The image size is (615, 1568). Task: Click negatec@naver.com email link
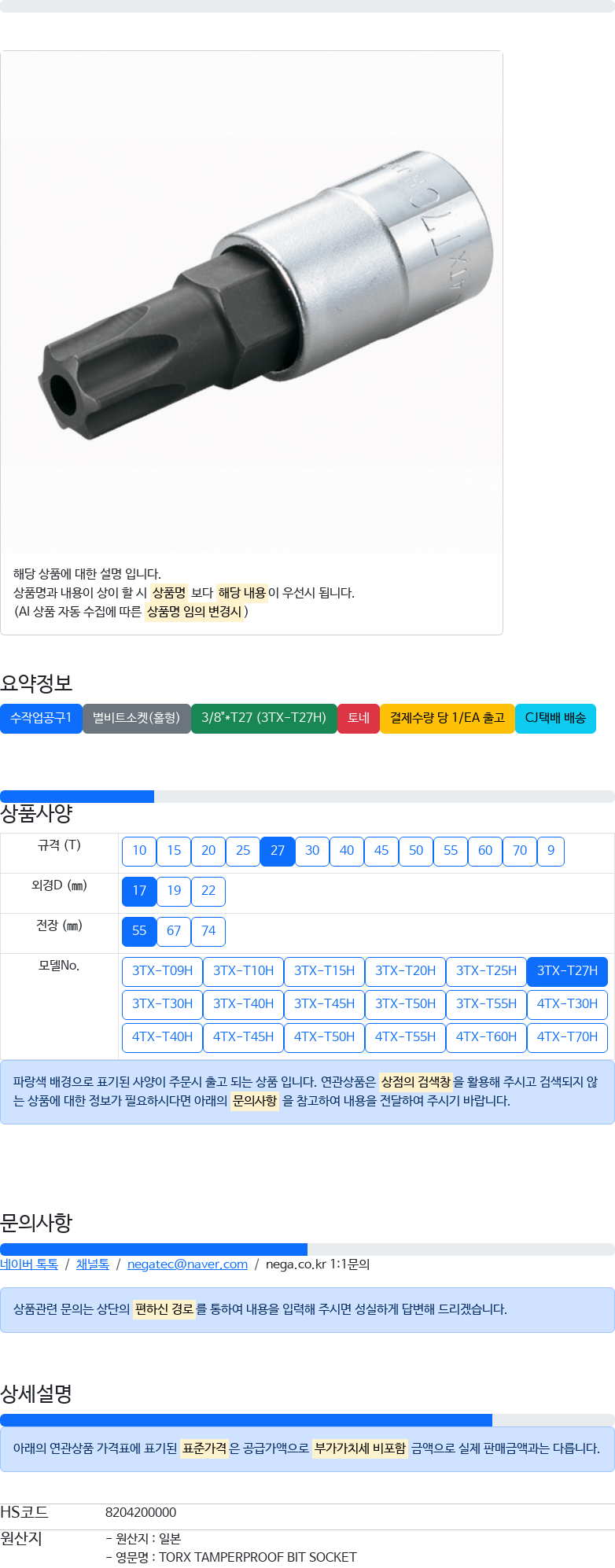click(x=187, y=1264)
